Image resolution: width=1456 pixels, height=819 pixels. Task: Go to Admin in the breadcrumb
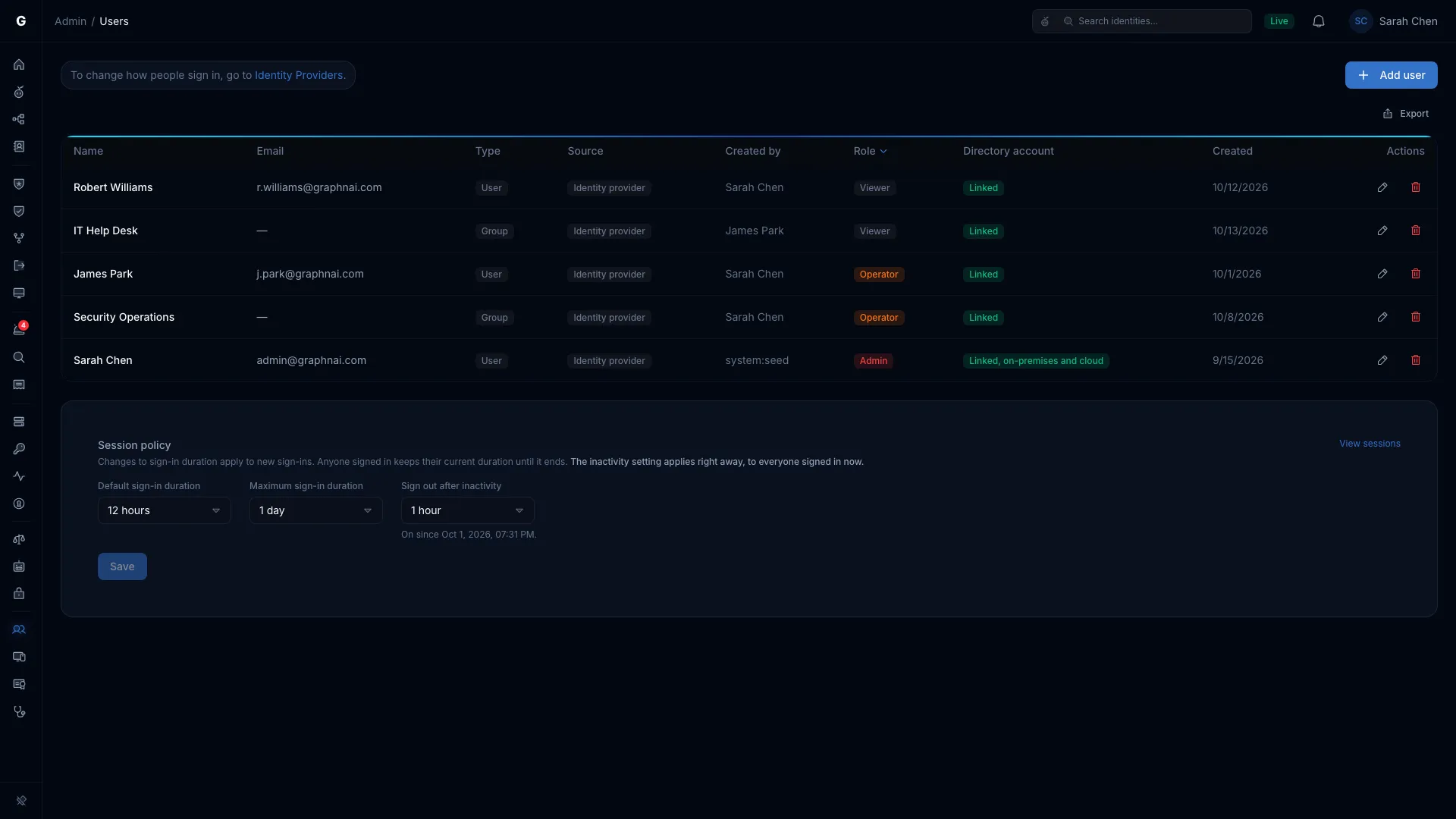(x=71, y=21)
